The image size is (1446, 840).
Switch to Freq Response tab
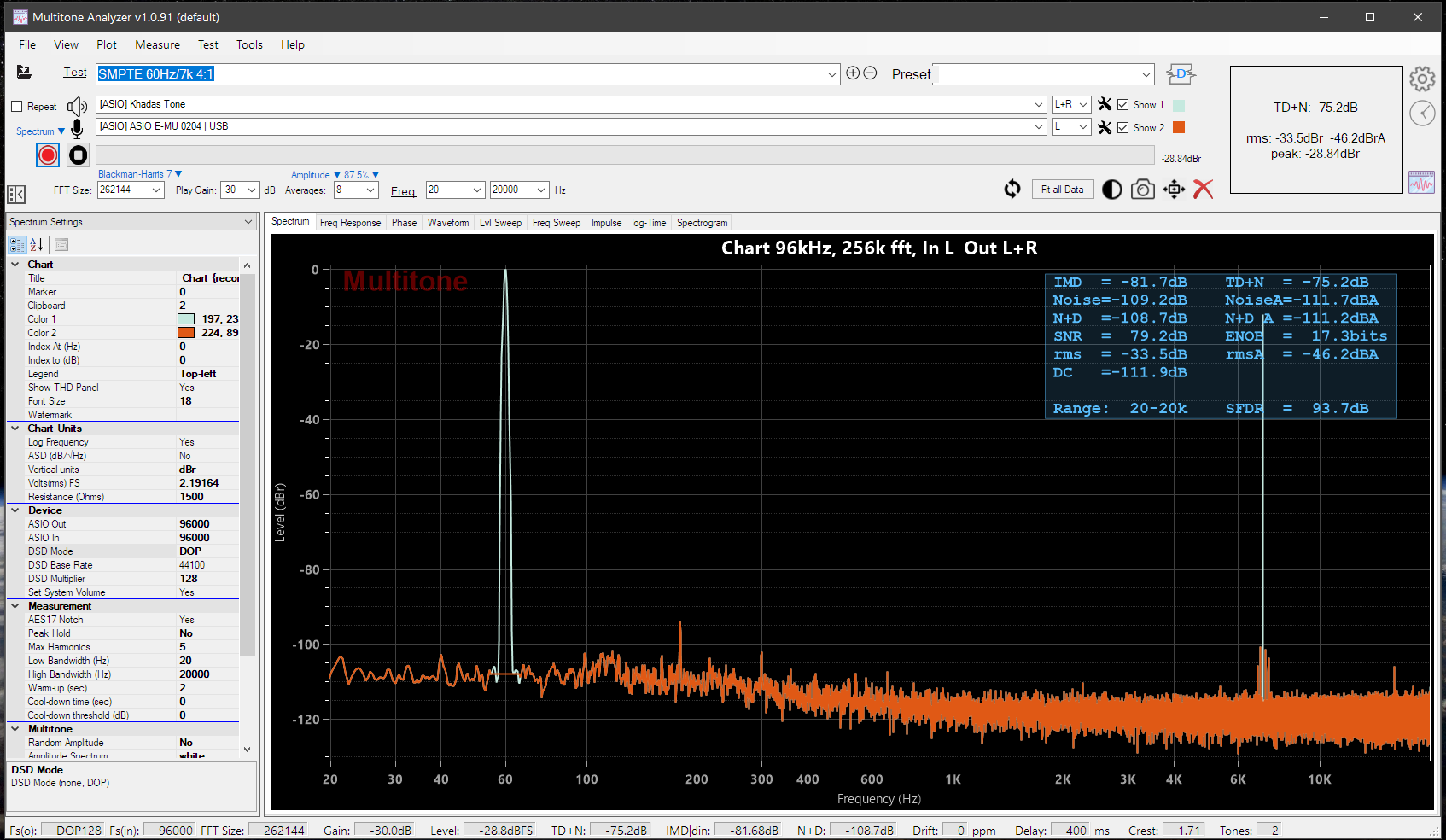click(x=350, y=223)
